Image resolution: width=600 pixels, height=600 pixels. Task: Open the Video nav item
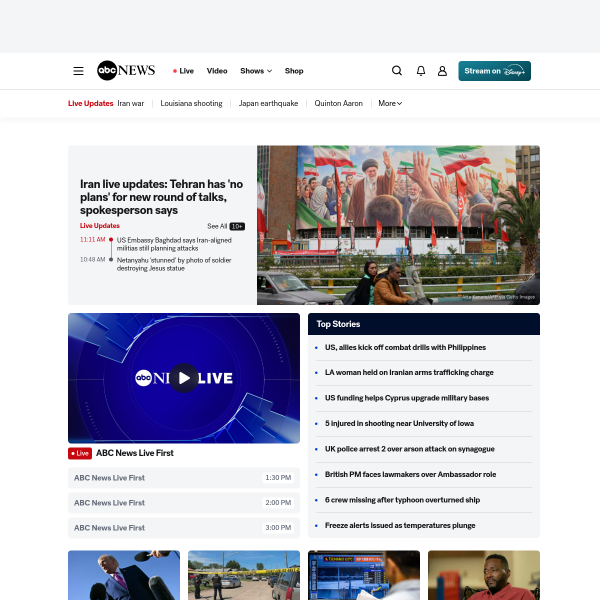pos(217,71)
